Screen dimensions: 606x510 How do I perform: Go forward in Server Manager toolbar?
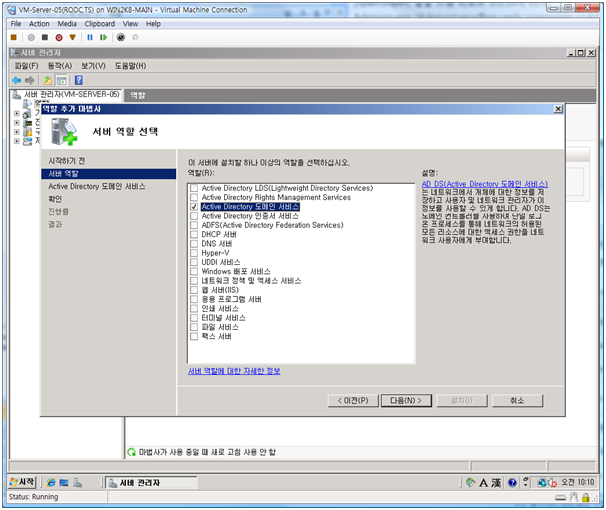click(x=29, y=80)
